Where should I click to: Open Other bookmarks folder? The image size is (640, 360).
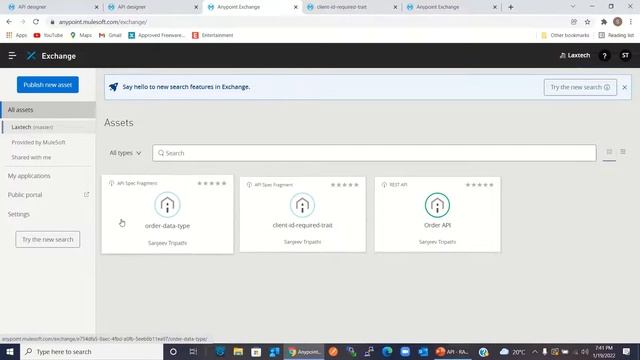pyautogui.click(x=565, y=35)
